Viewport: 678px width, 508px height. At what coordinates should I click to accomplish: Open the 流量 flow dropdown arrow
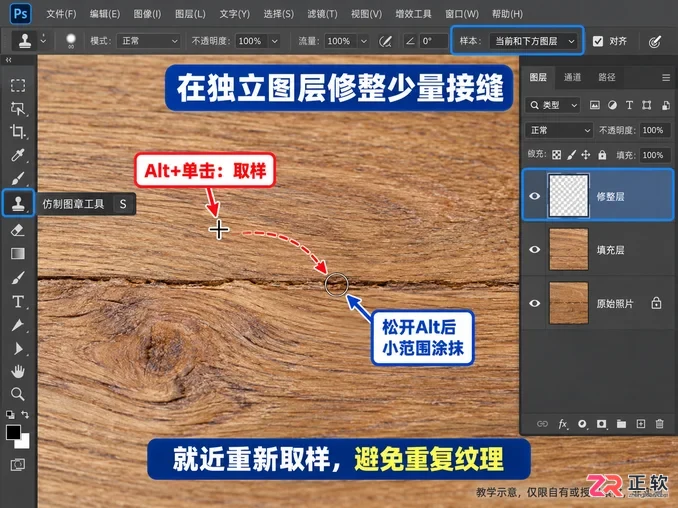coord(364,41)
